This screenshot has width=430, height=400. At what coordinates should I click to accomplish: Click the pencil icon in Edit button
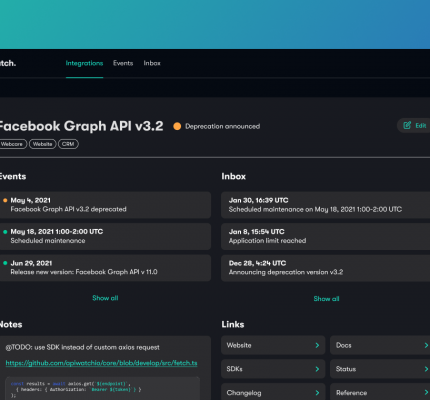pos(407,125)
